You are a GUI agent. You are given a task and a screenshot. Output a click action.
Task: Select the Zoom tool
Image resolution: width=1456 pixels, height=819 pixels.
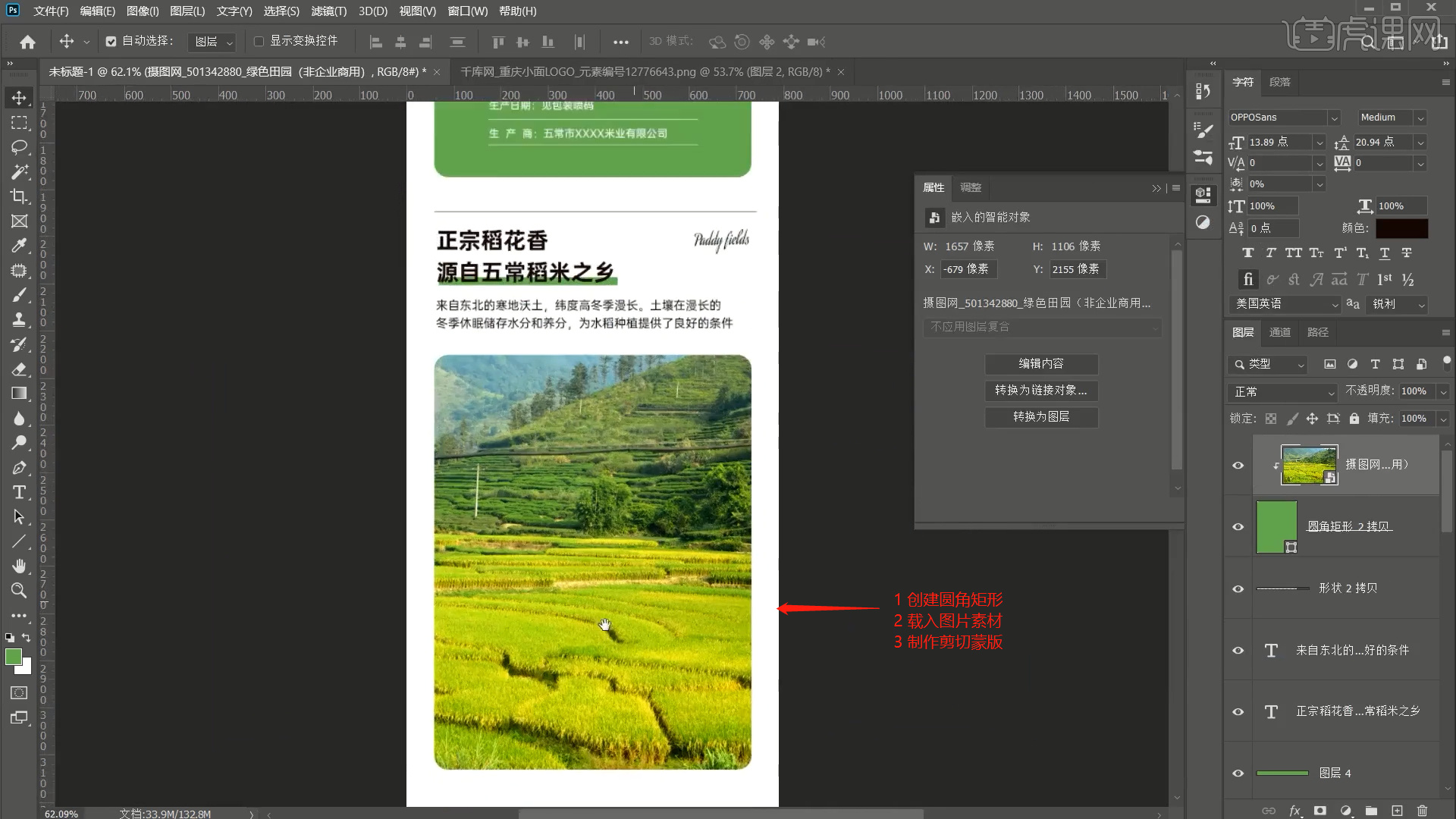pos(19,590)
